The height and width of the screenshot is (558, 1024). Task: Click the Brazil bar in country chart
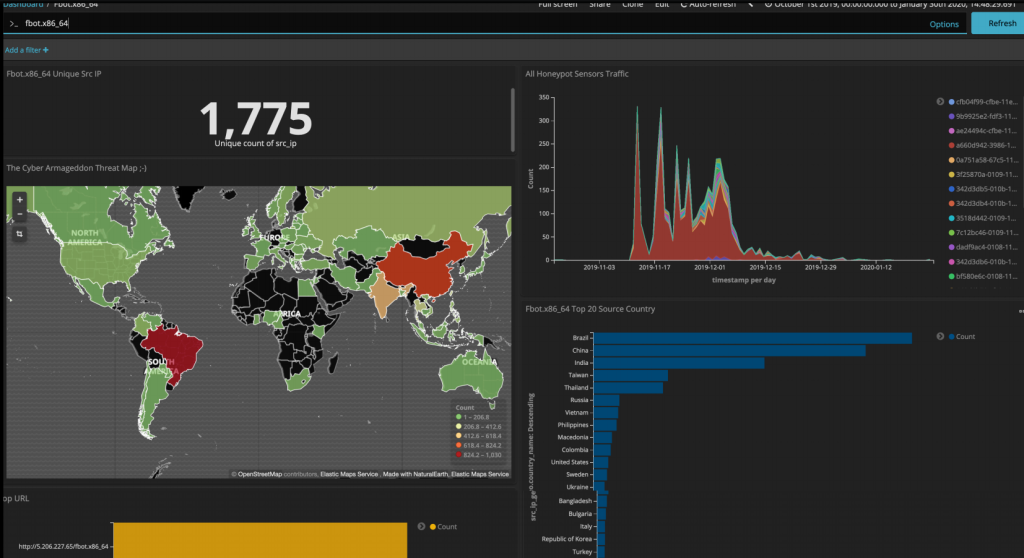[x=752, y=338]
